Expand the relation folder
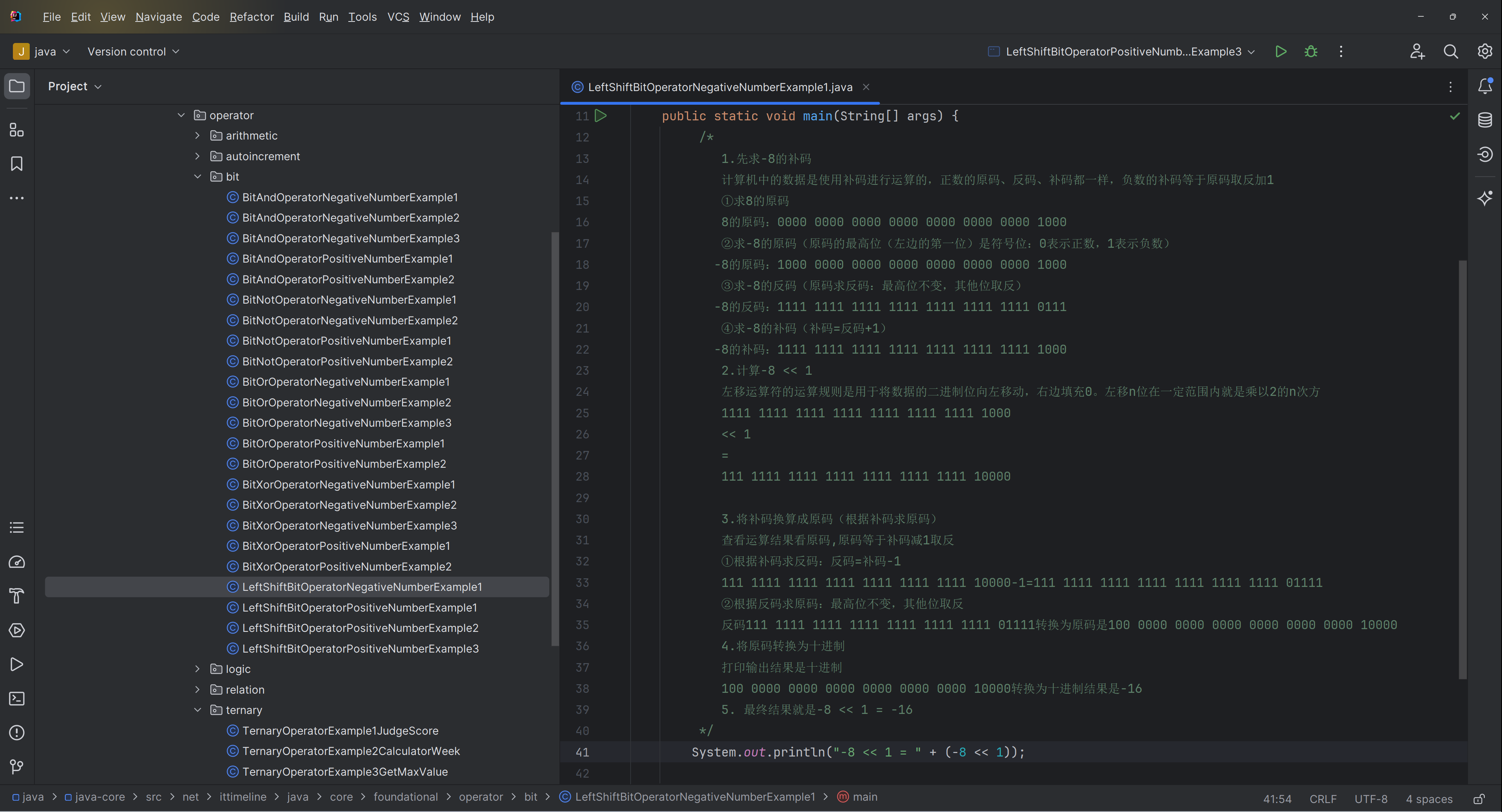Image resolution: width=1502 pixels, height=812 pixels. pos(197,690)
